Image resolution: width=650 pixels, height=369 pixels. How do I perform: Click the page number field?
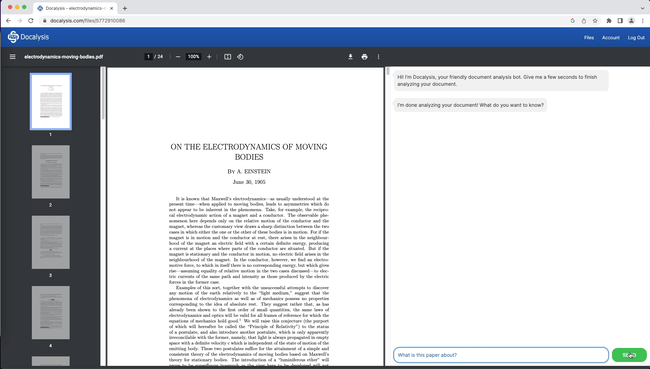(x=148, y=57)
